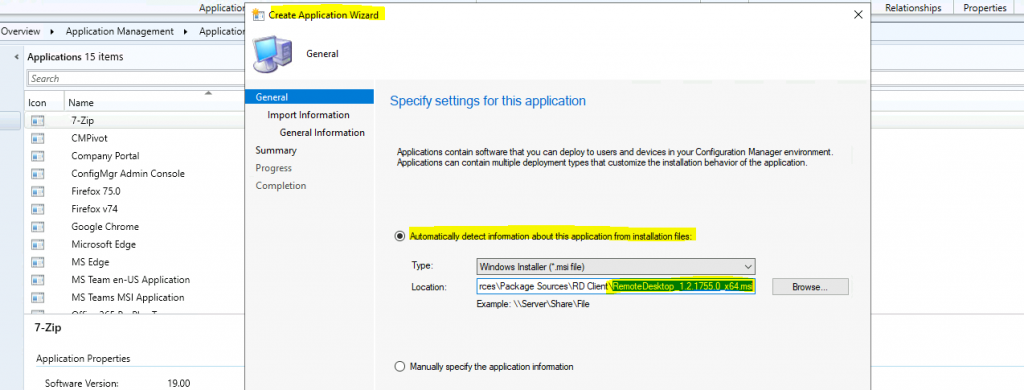Expand breadcrumb arrow after Application Management
The height and width of the screenshot is (390, 1024).
pyautogui.click(x=185, y=31)
